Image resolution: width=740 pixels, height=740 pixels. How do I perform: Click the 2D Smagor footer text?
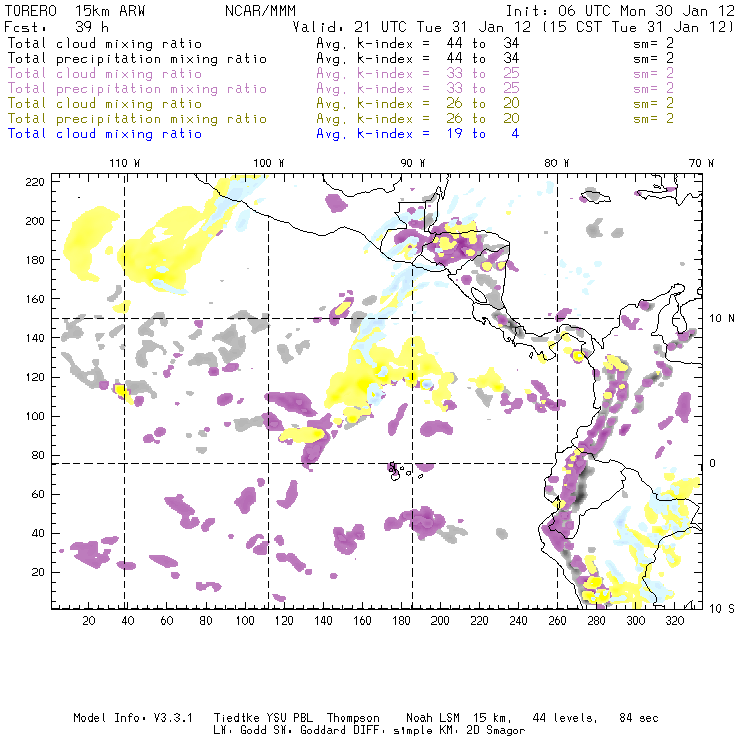click(x=495, y=731)
